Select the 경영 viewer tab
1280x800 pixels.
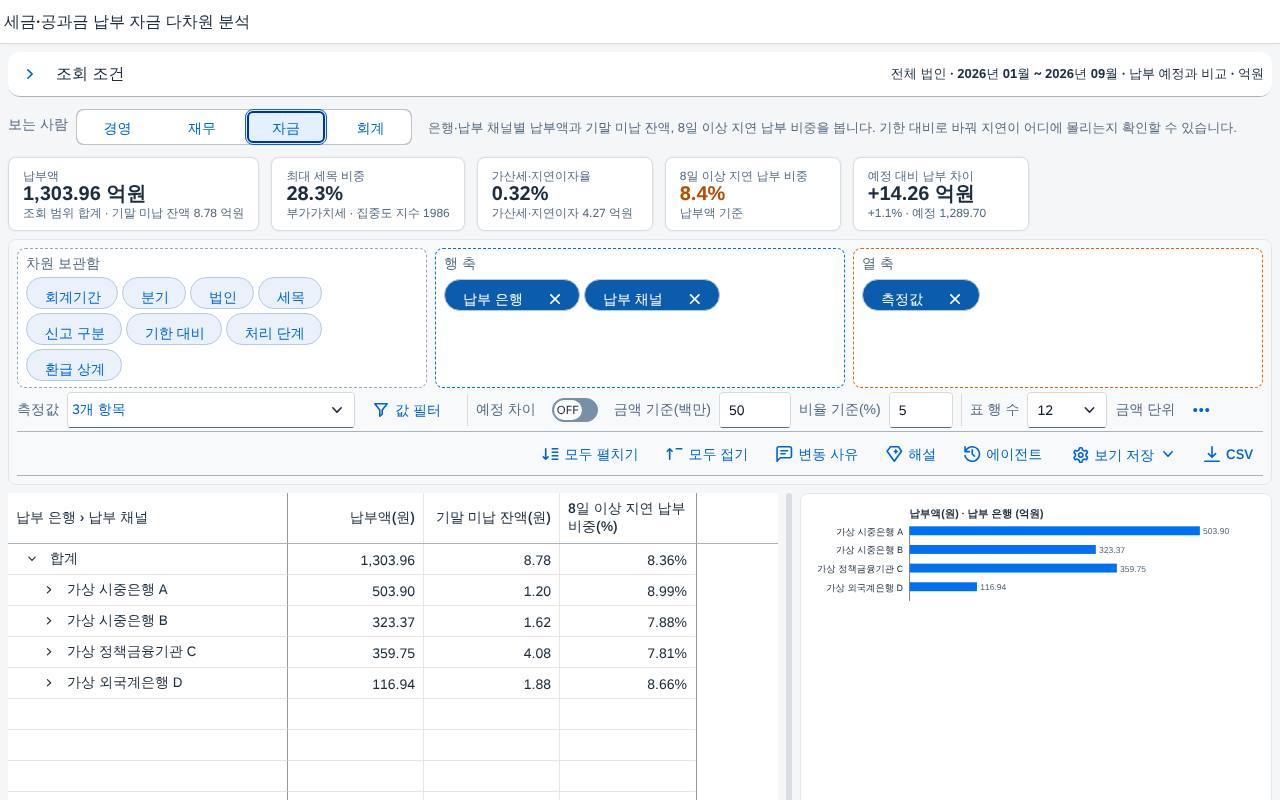118,128
